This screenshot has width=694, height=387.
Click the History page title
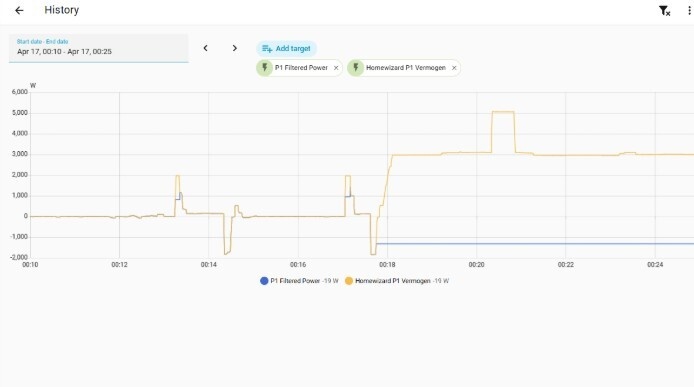62,10
